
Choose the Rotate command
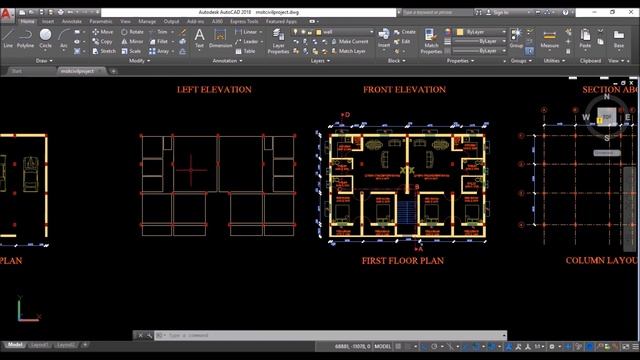(132, 32)
